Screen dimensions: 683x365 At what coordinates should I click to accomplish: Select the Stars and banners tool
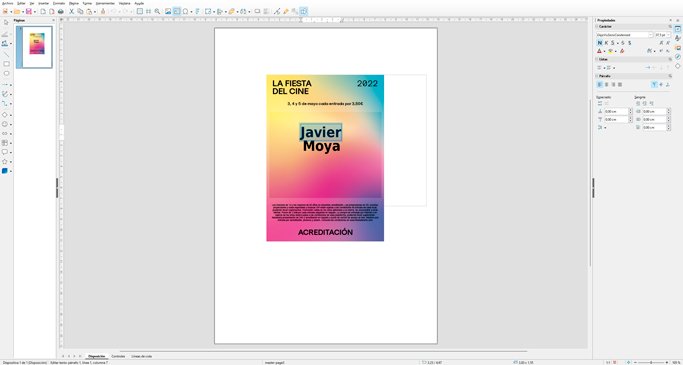(x=5, y=162)
